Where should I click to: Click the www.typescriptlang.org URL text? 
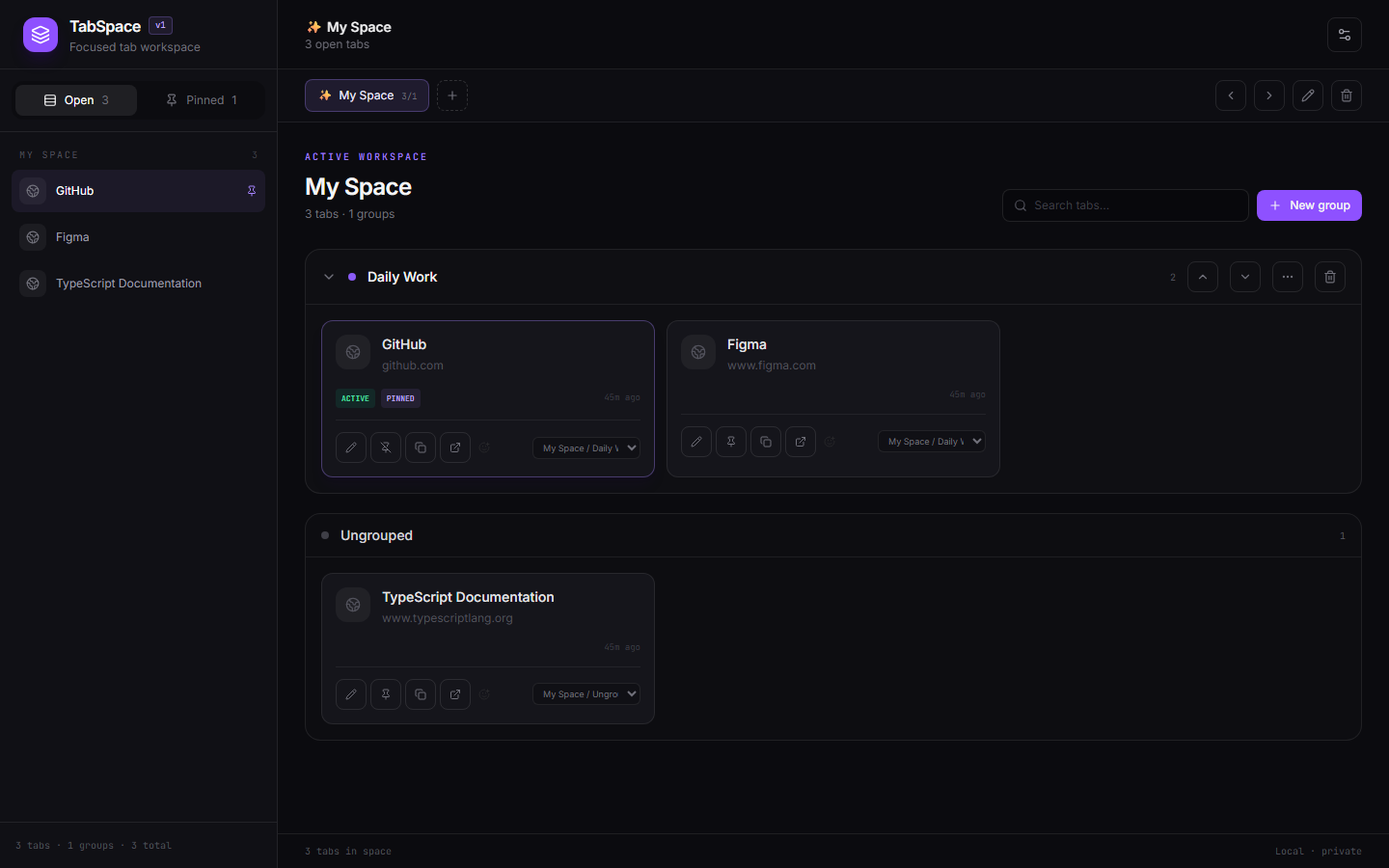[448, 618]
